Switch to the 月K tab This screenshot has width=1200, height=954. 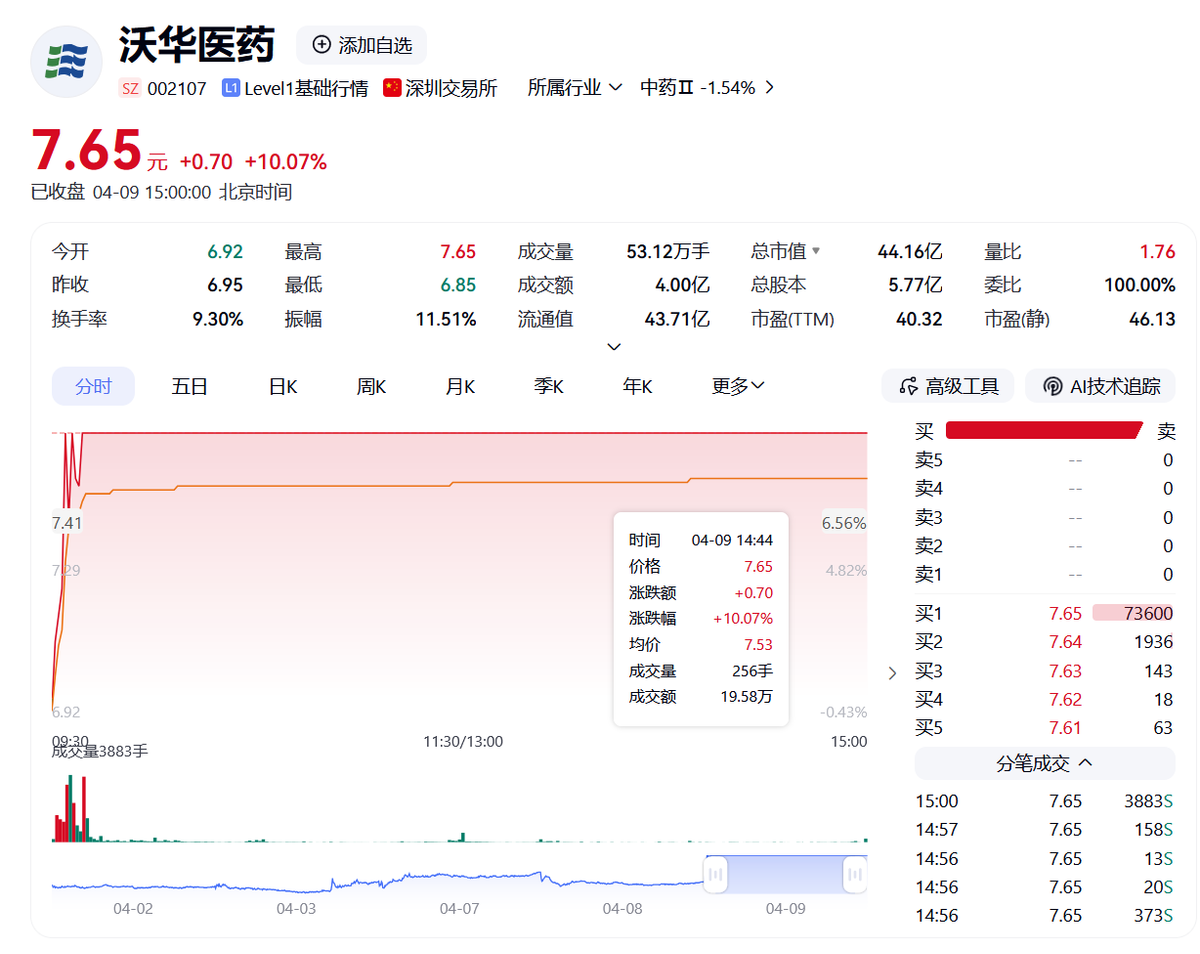pos(460,386)
